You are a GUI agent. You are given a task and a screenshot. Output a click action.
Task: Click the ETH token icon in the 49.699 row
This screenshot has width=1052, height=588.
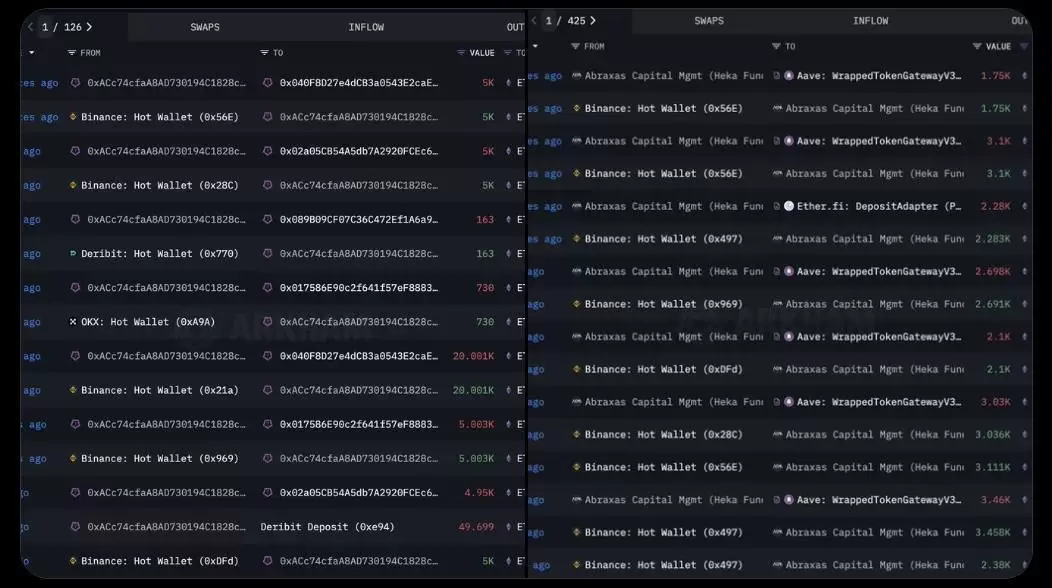[x=509, y=527]
